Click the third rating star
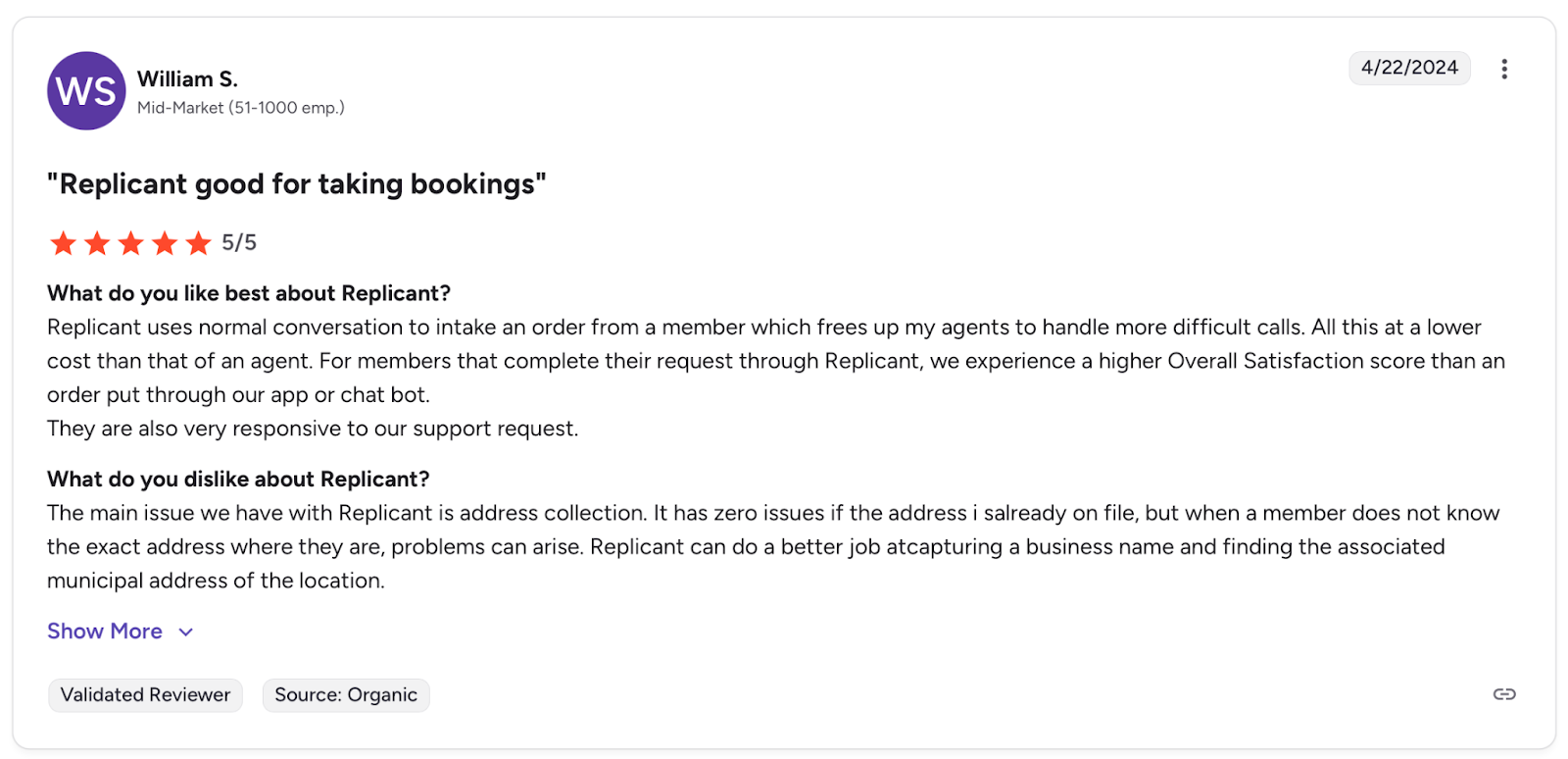This screenshot has height=759, width=1568. pos(131,243)
